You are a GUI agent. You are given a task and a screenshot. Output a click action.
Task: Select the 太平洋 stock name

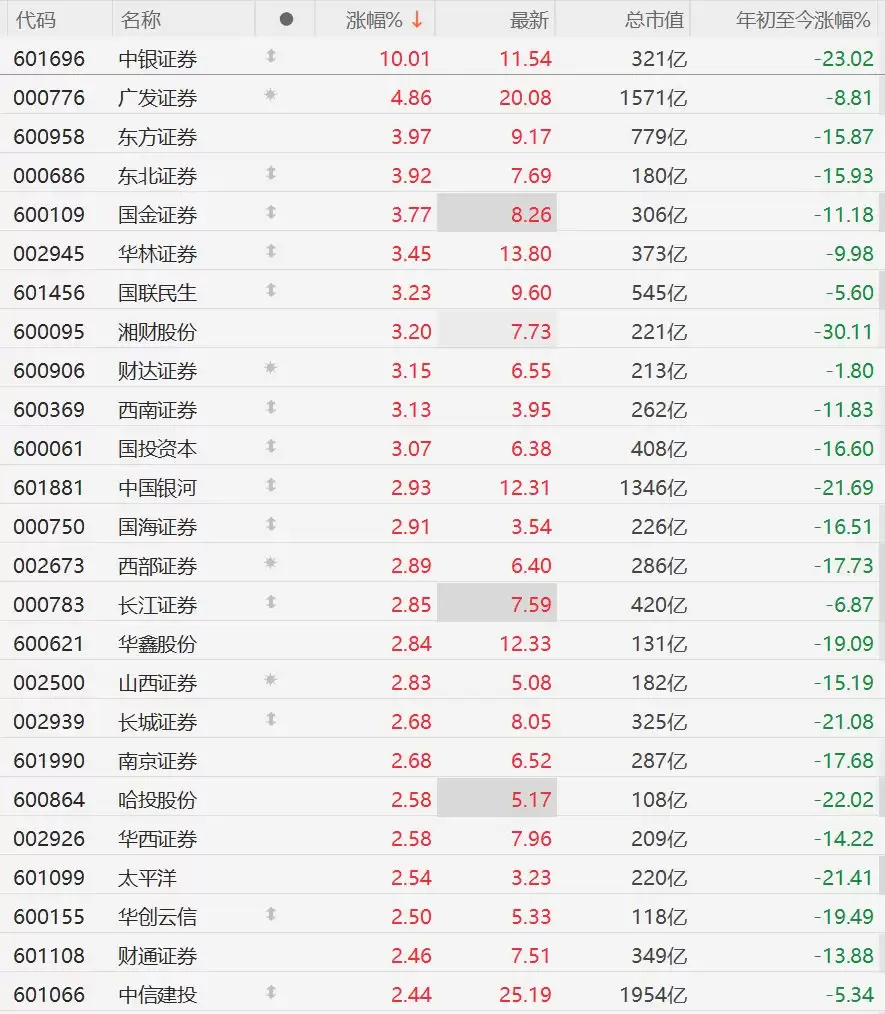click(147, 878)
